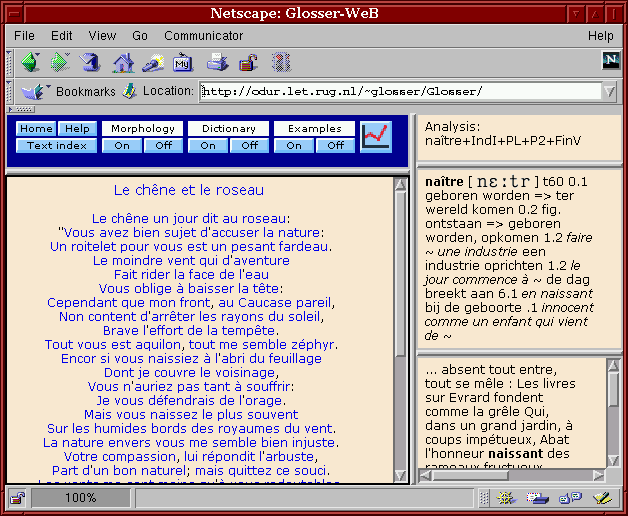Click the red line chart icon

376,137
